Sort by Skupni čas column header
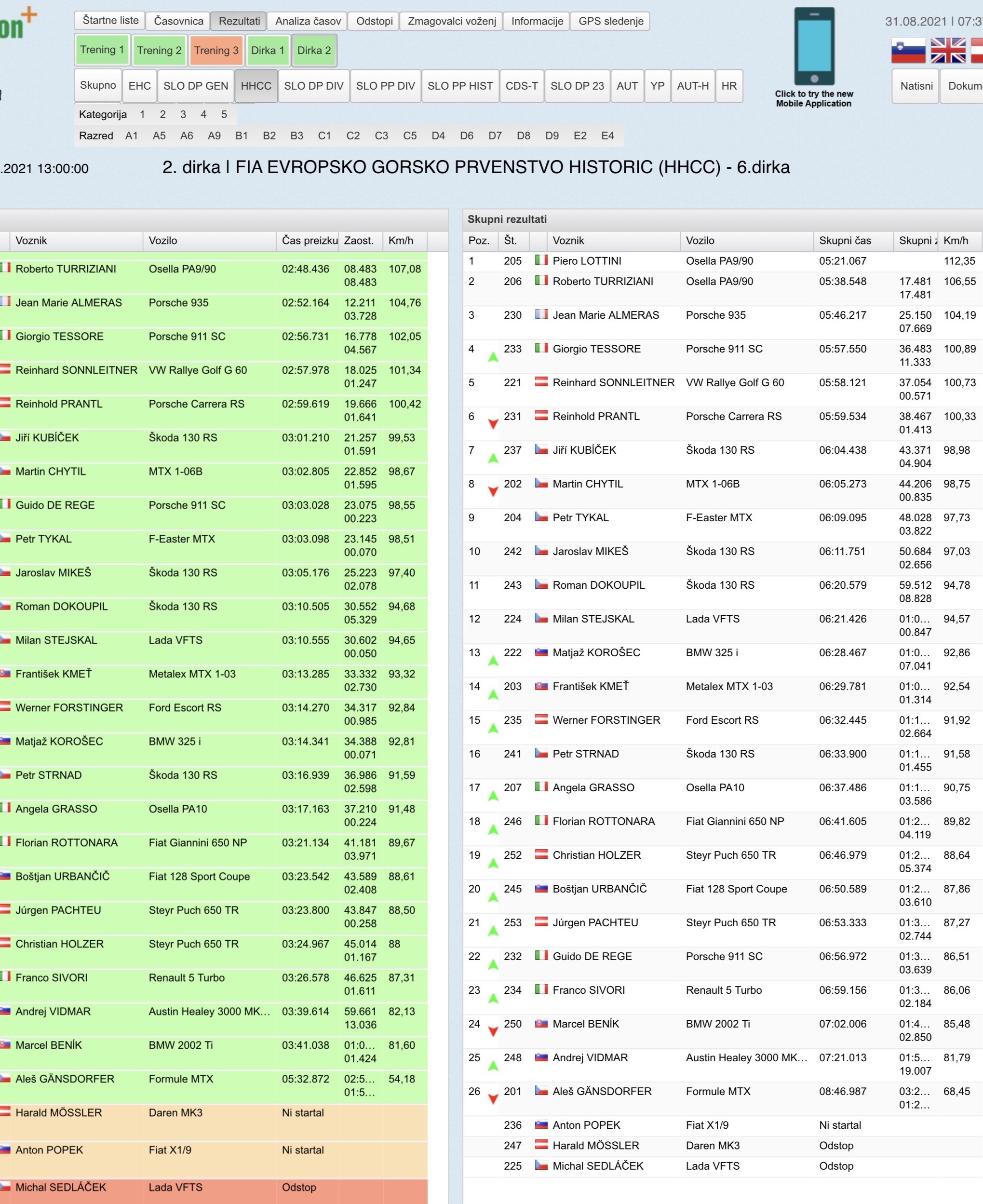 [845, 241]
